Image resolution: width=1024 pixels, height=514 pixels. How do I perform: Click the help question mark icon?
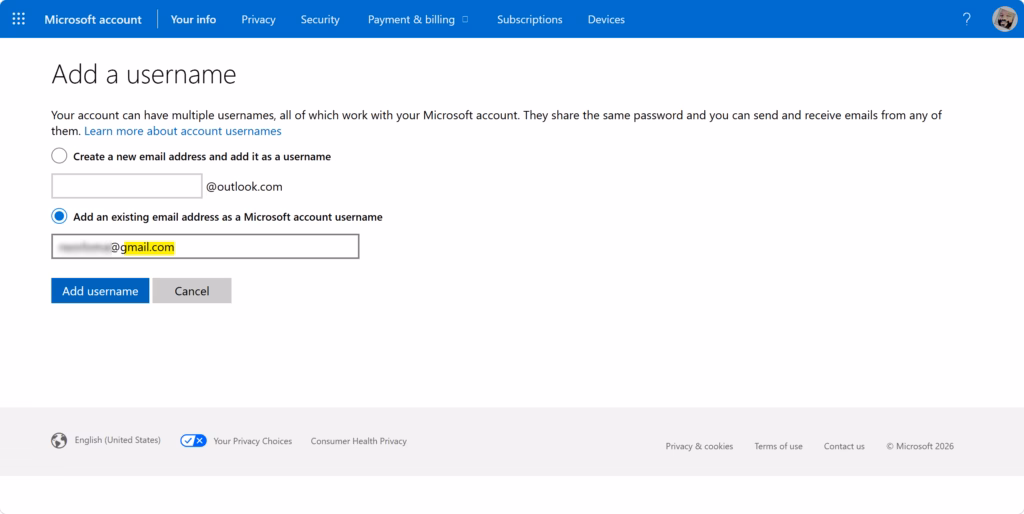[967, 19]
